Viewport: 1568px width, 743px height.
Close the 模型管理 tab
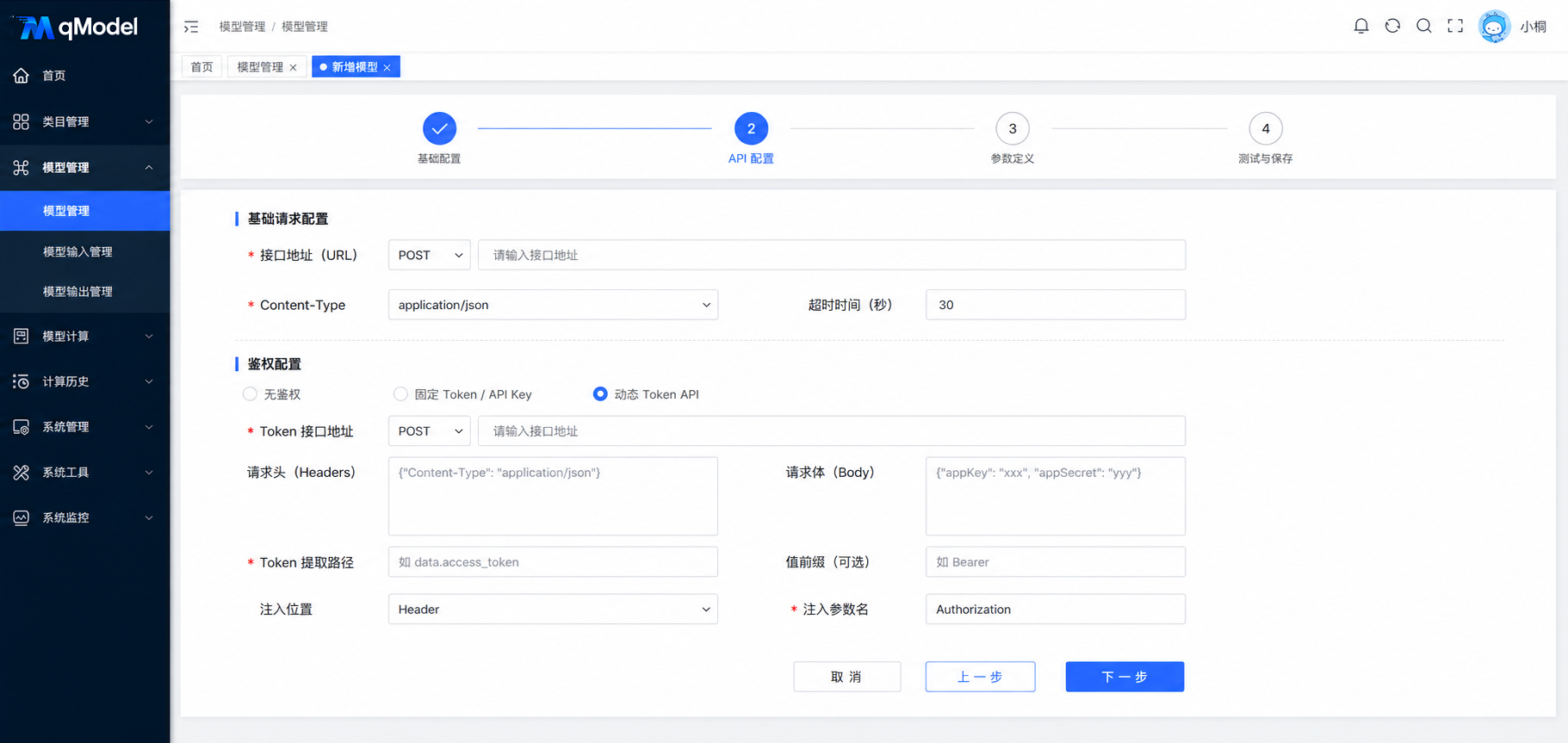click(294, 67)
